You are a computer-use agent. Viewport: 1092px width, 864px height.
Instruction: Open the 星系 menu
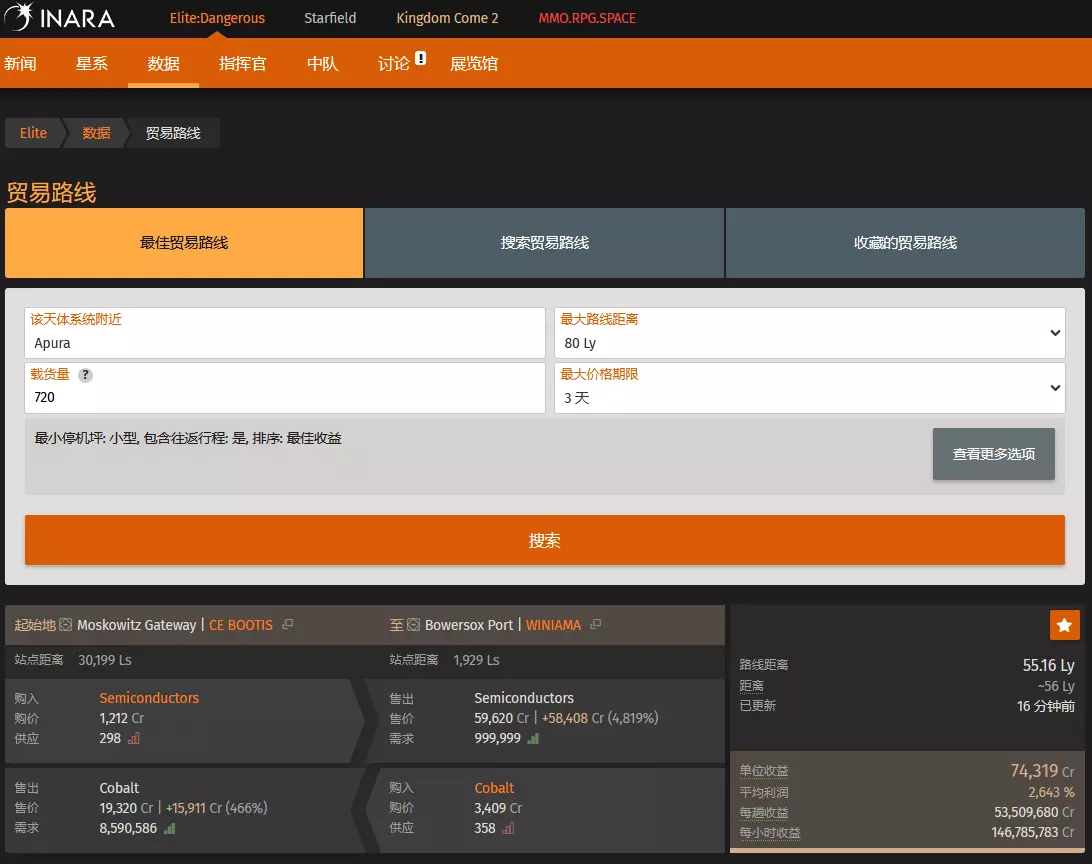(x=92, y=63)
